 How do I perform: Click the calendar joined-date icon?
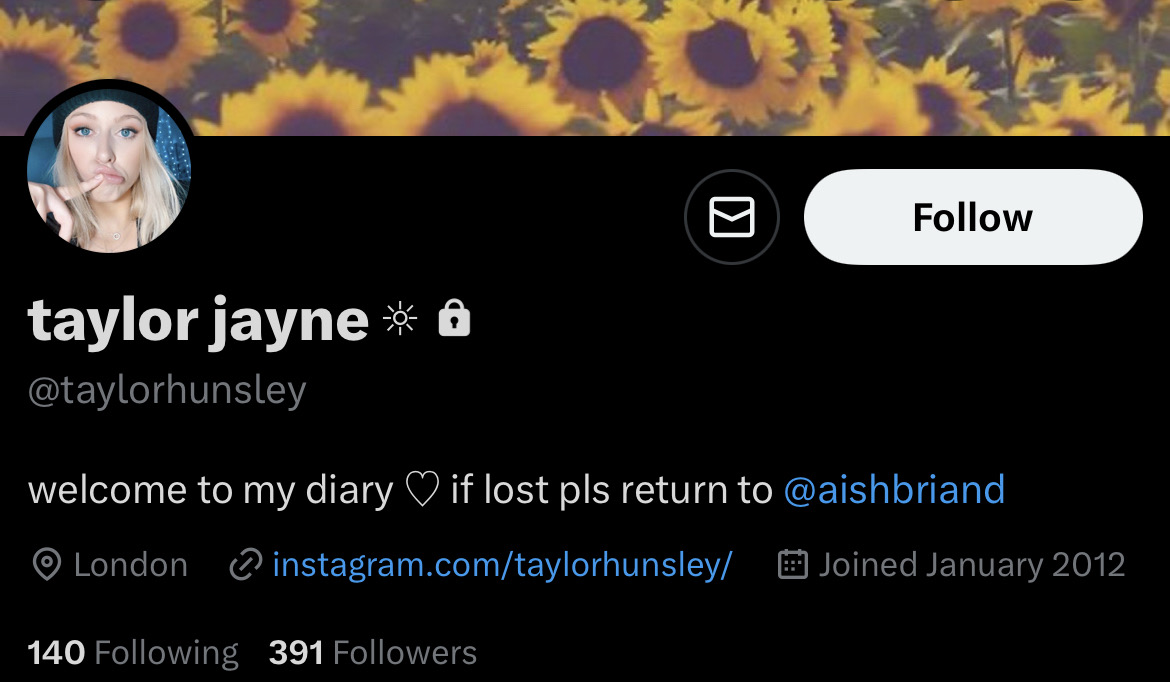click(792, 564)
